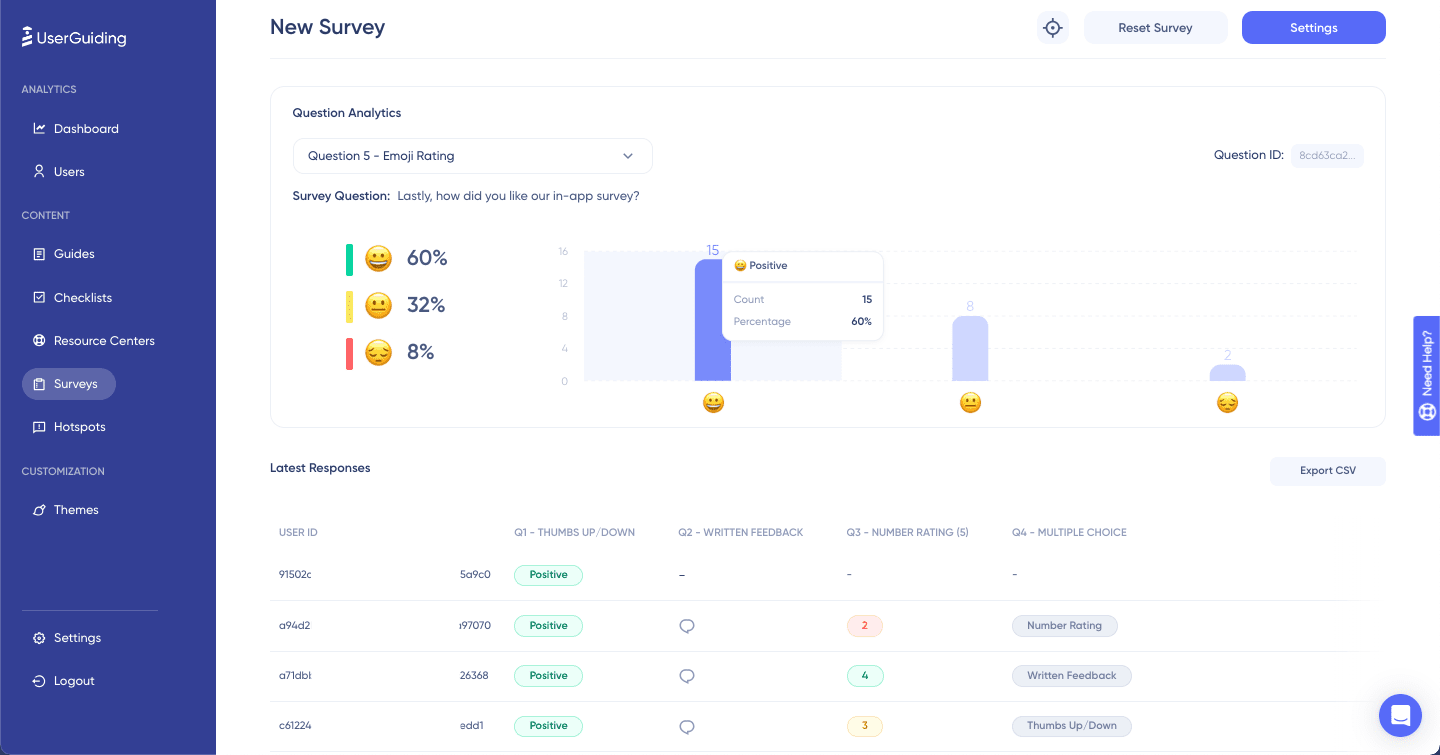1440x755 pixels.
Task: Click the Reset Survey button
Action: click(x=1155, y=27)
